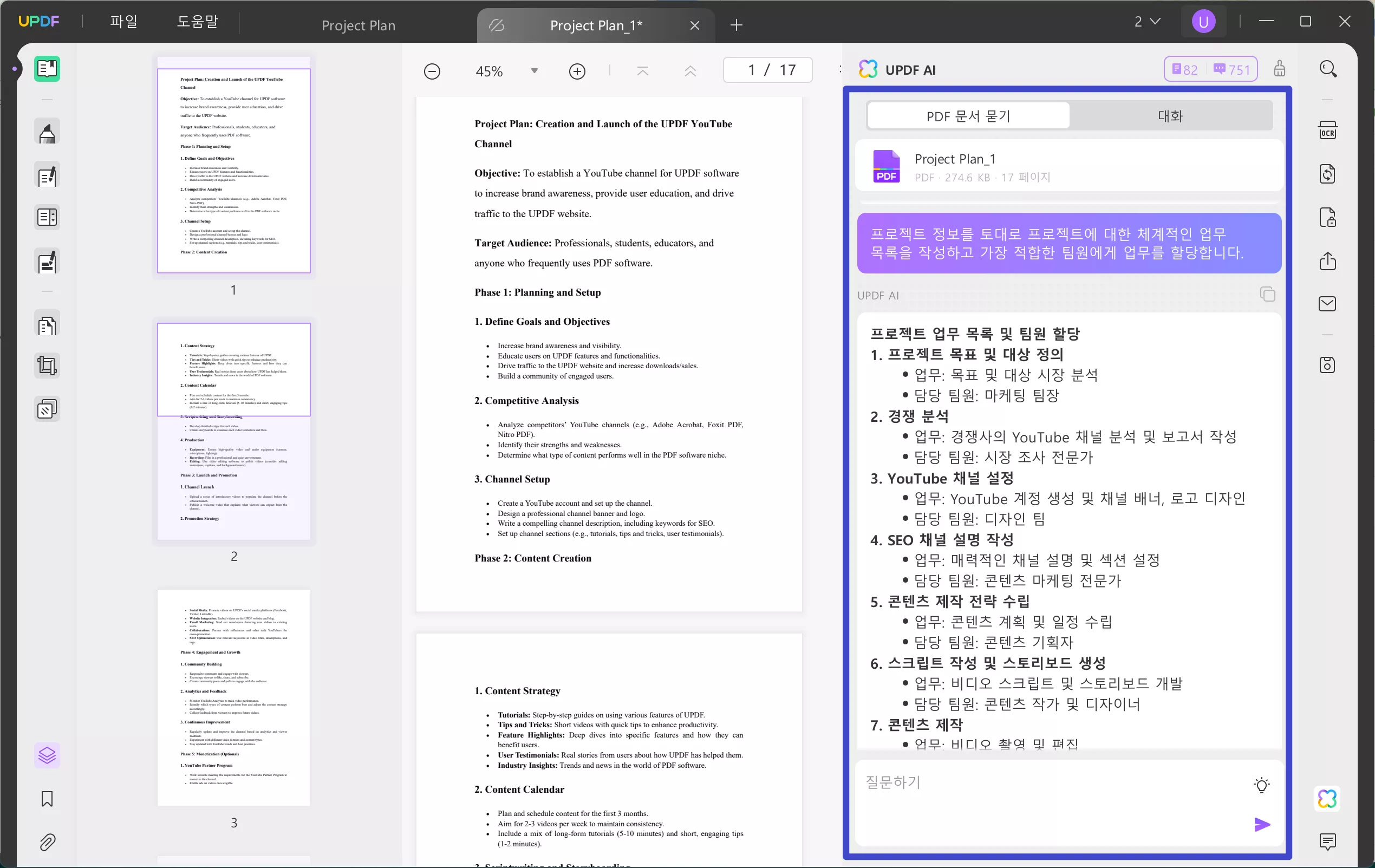Run OCR text recognition icon
1375x868 pixels.
[1327, 131]
